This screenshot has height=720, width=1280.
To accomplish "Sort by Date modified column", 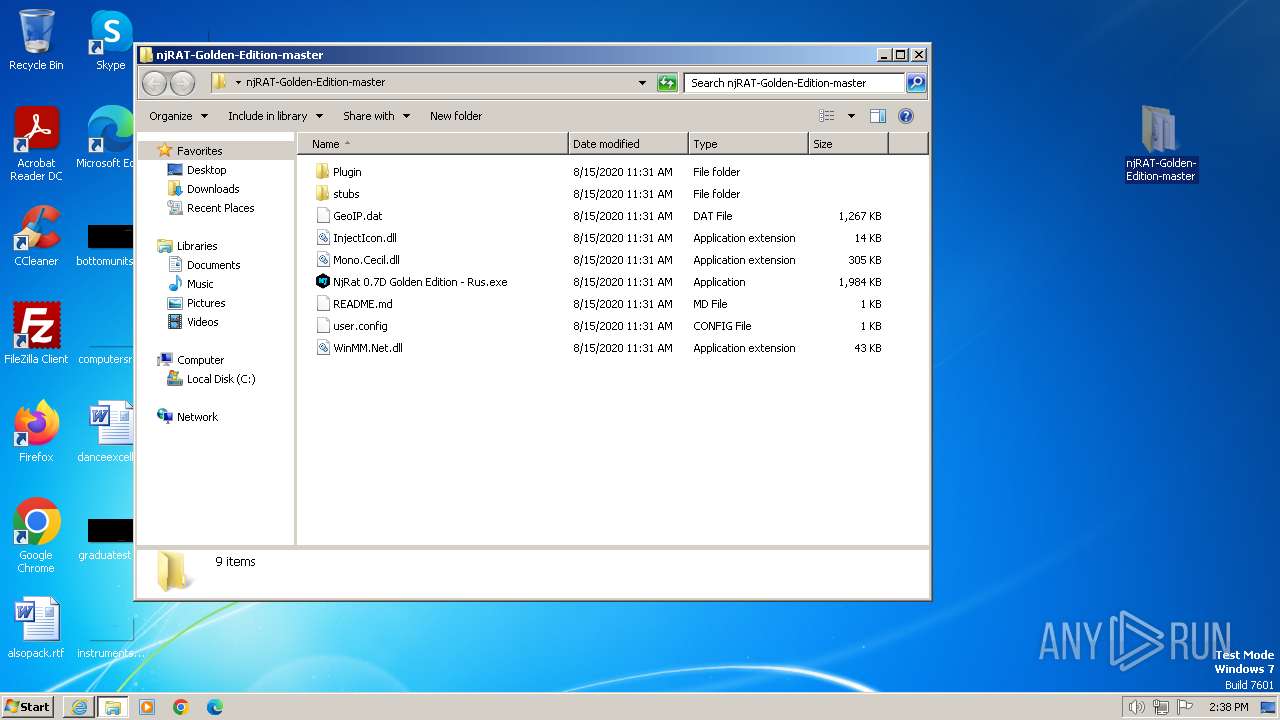I will (x=628, y=144).
